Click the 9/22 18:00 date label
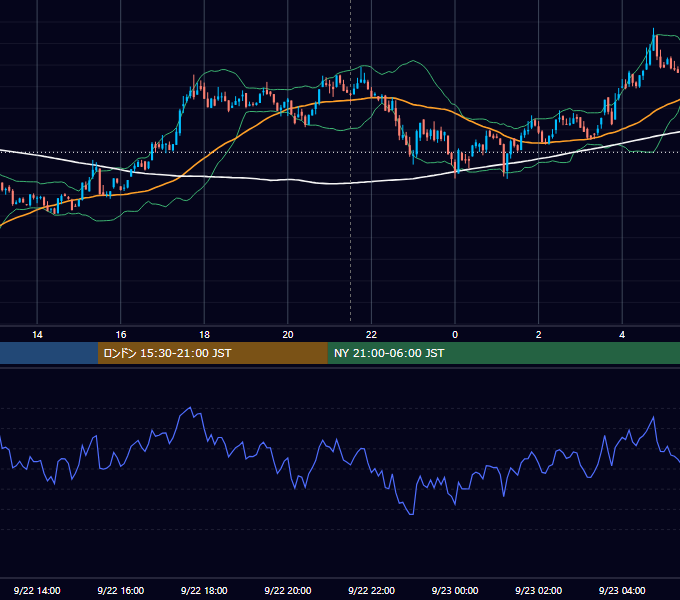Screen dimensions: 680x600 click(x=204, y=590)
